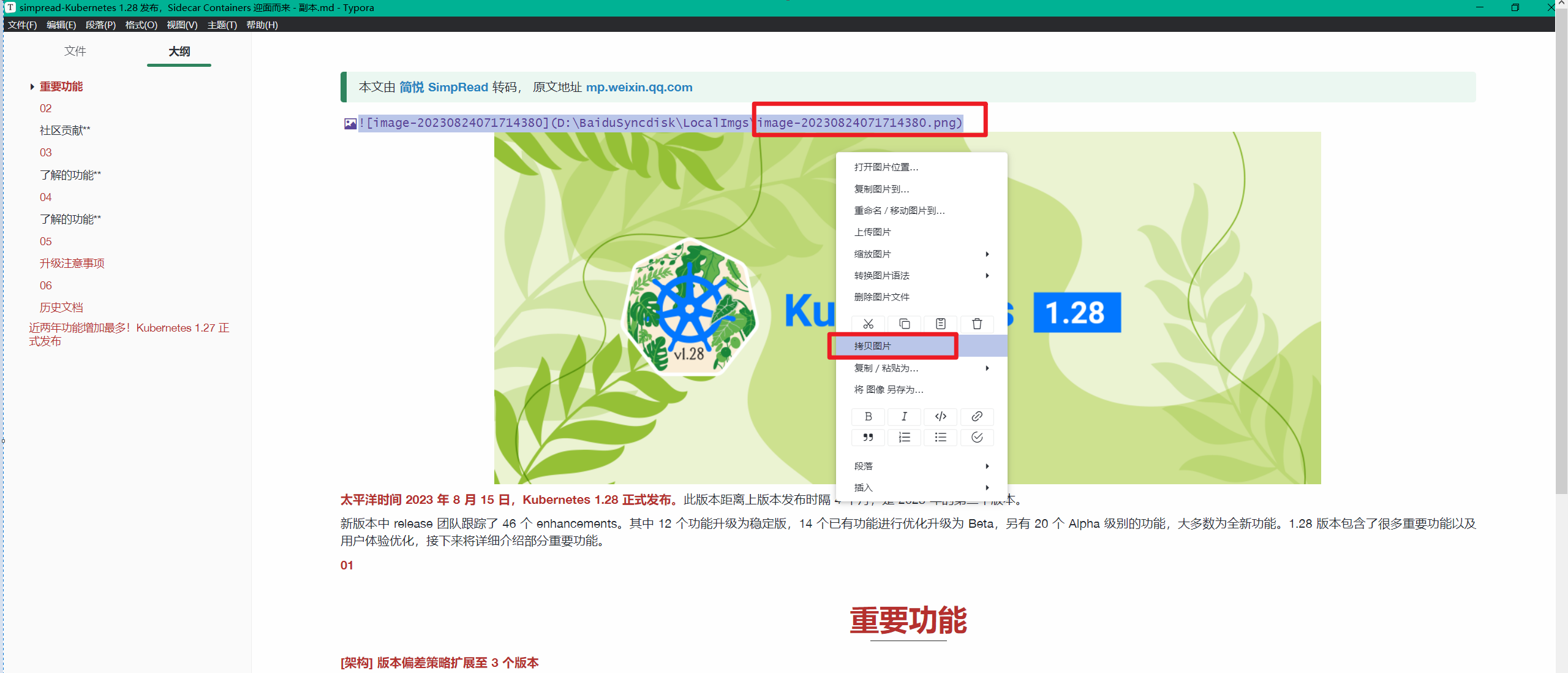Jump to outline item 04
Viewport: 1568px width, 673px height.
coord(46,197)
